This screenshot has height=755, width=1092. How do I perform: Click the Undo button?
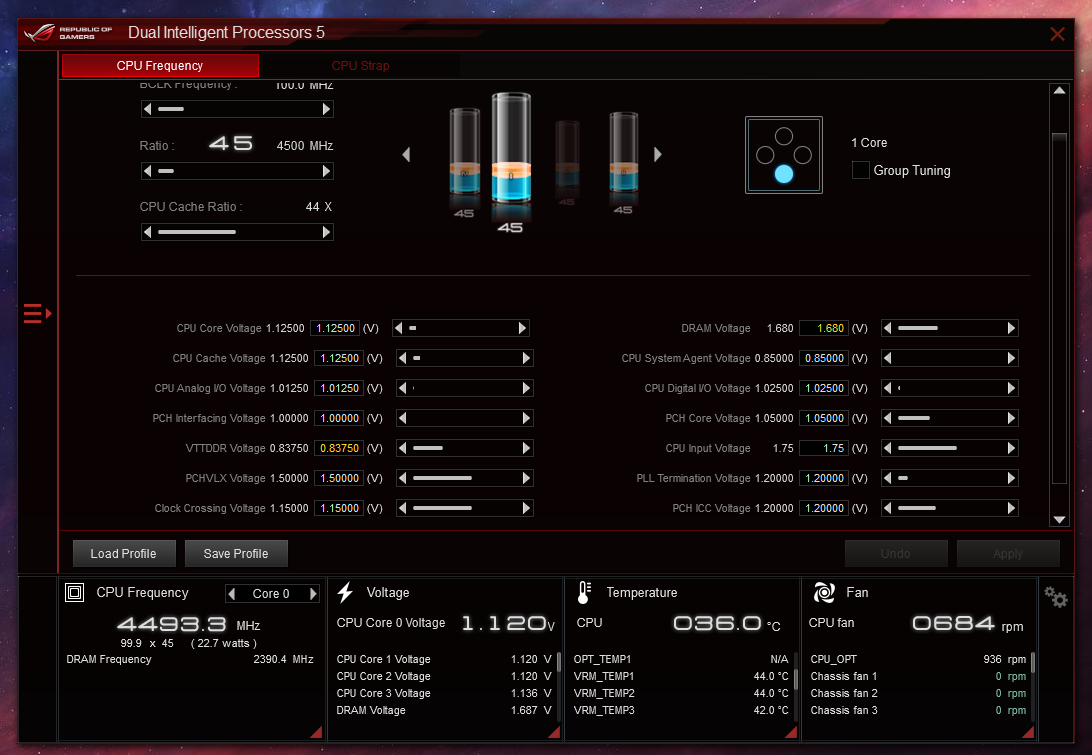click(x=896, y=554)
